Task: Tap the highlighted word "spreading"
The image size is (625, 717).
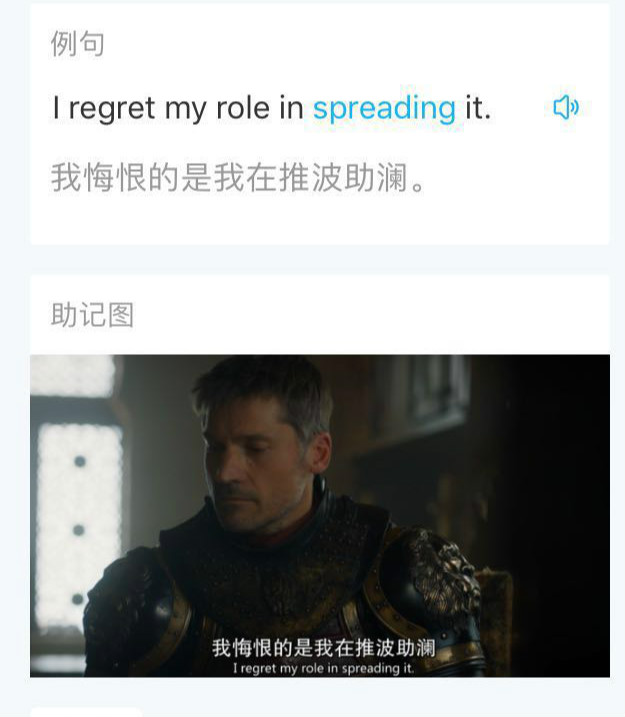Action: tap(384, 109)
